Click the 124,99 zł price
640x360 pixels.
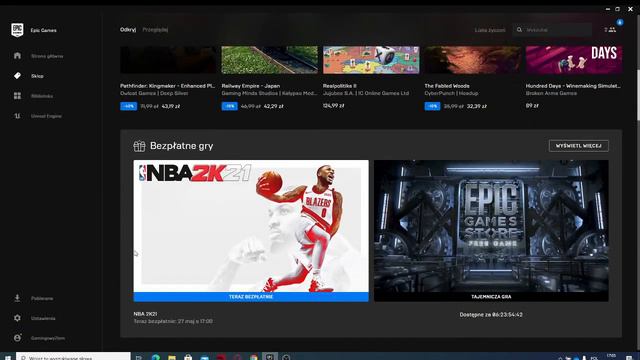coord(333,106)
